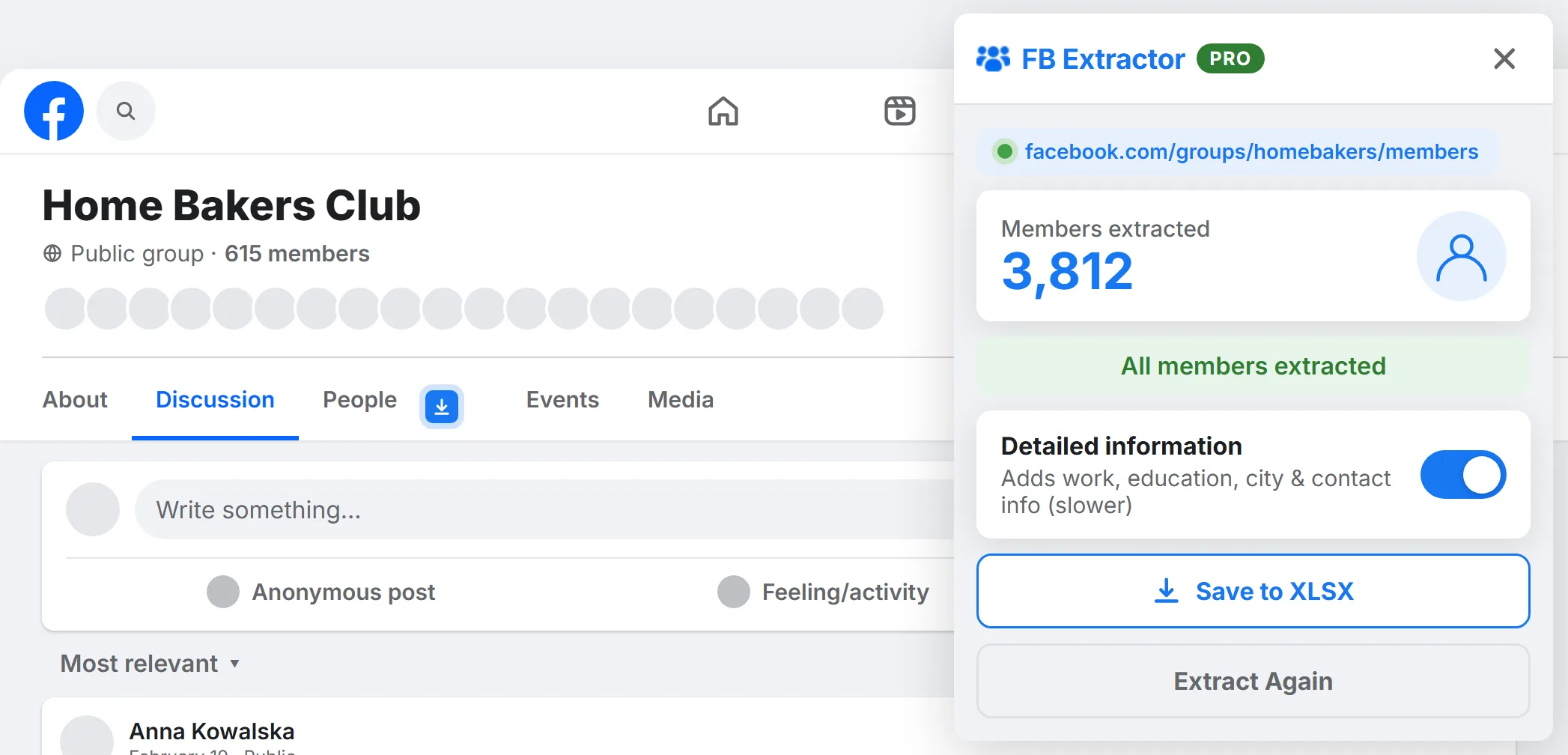Close the FB Extractor panel
The width and height of the screenshot is (1568, 755).
coord(1504,58)
